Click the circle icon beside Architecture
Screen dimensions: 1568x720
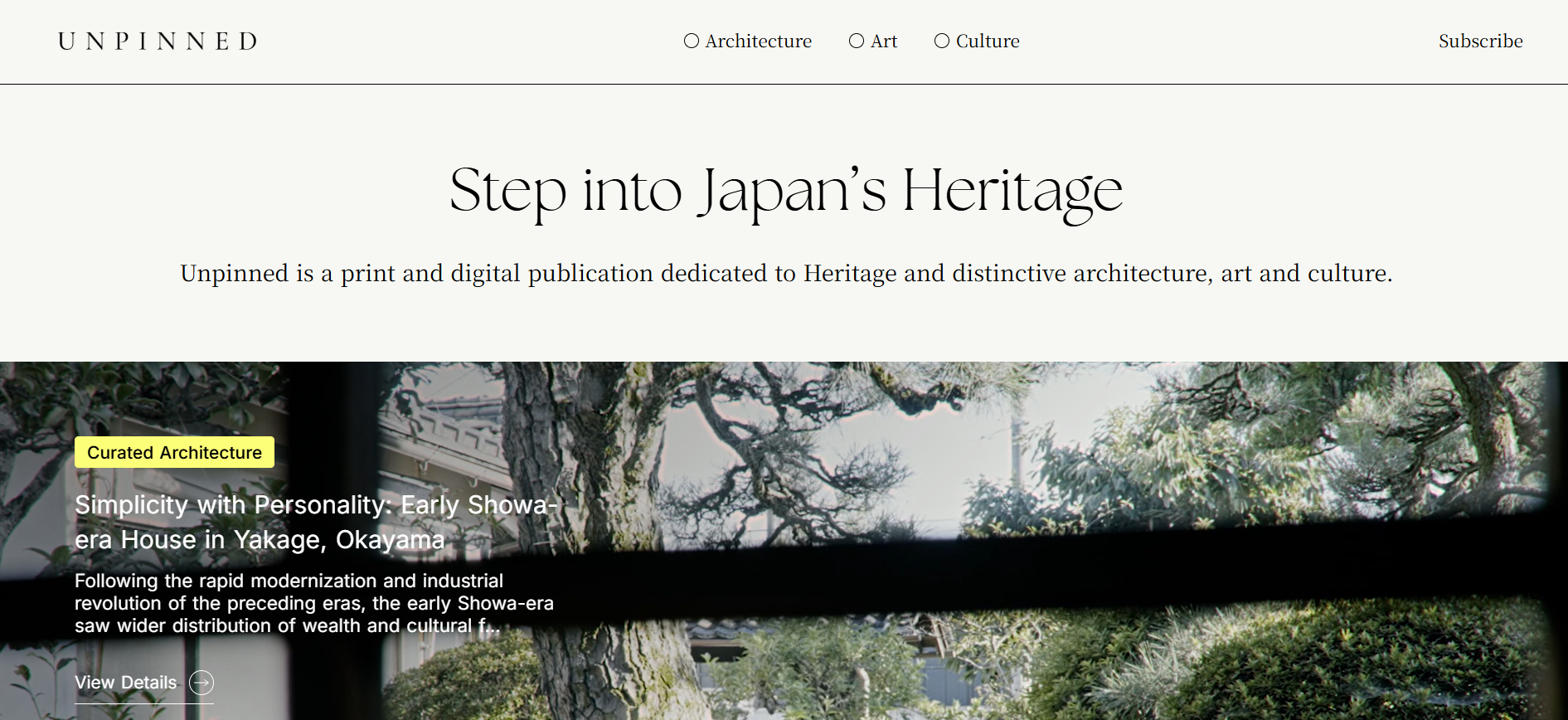691,41
